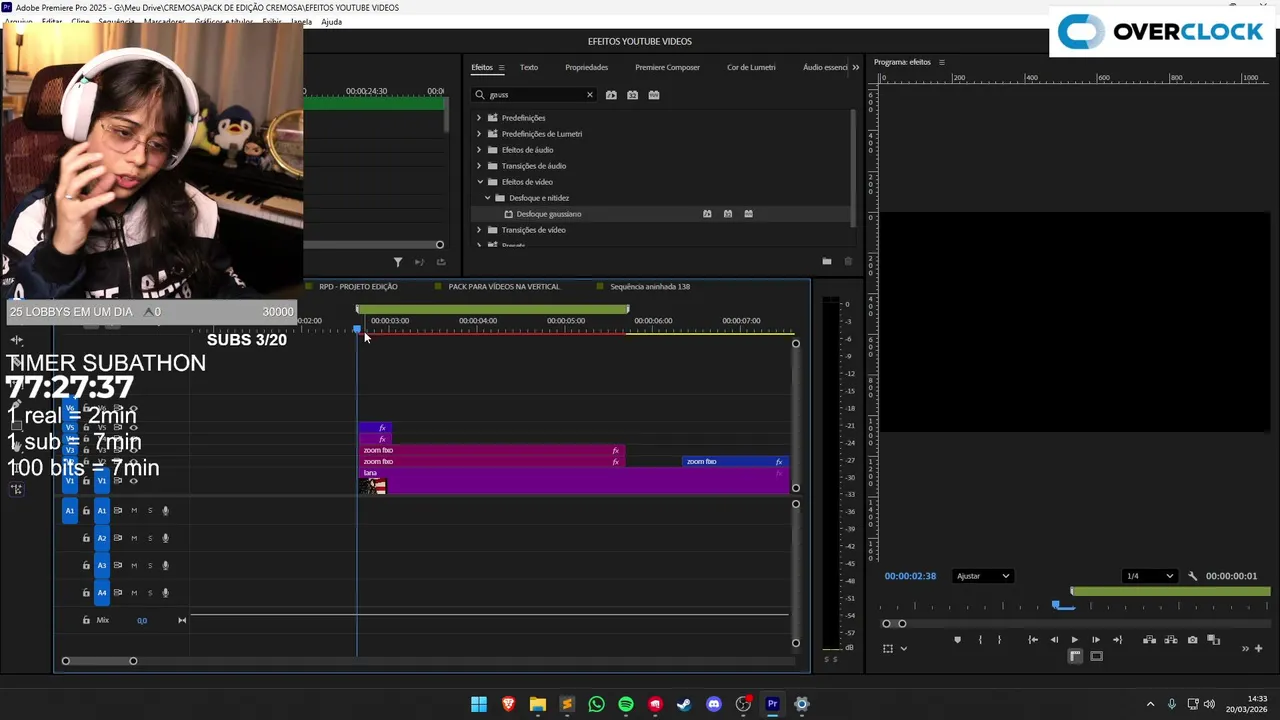Open the 1/4 playback resolution dropdown
The height and width of the screenshot is (720, 1280).
pyautogui.click(x=1148, y=576)
